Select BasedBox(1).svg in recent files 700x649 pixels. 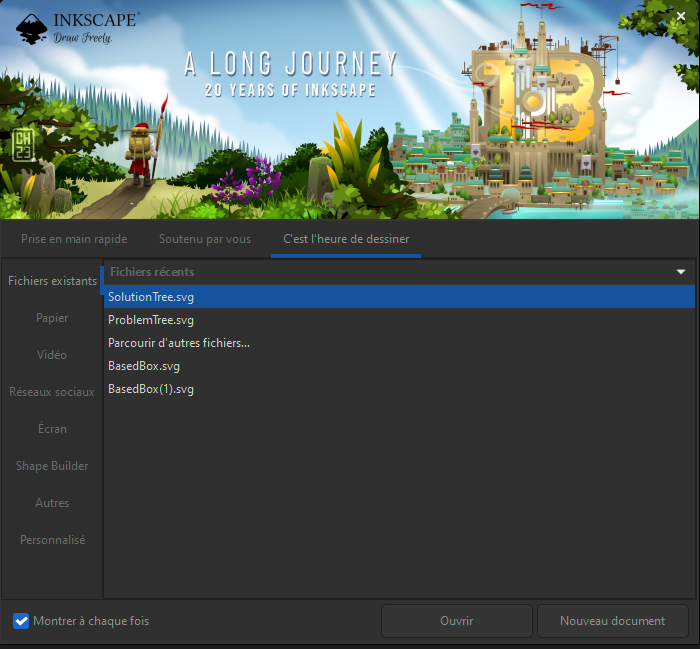point(399,389)
